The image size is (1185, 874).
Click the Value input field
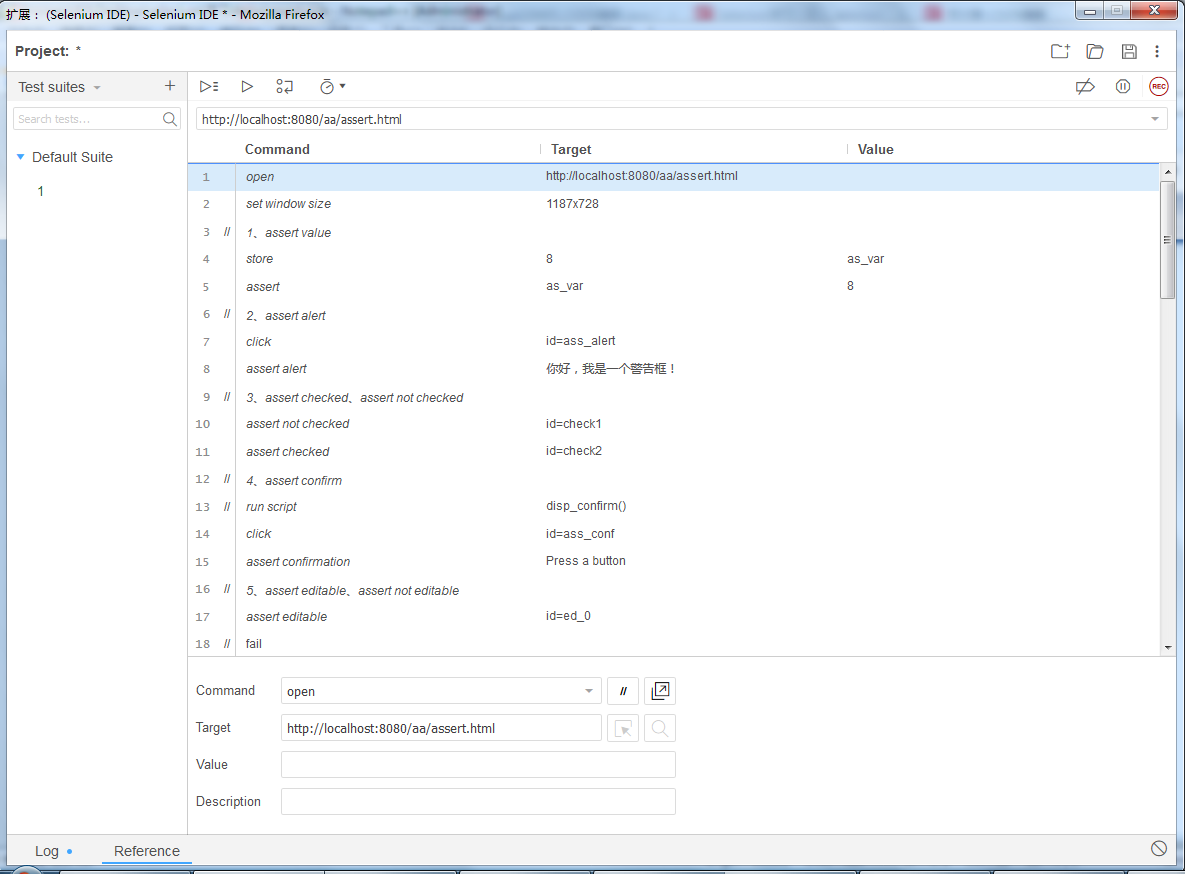(478, 764)
